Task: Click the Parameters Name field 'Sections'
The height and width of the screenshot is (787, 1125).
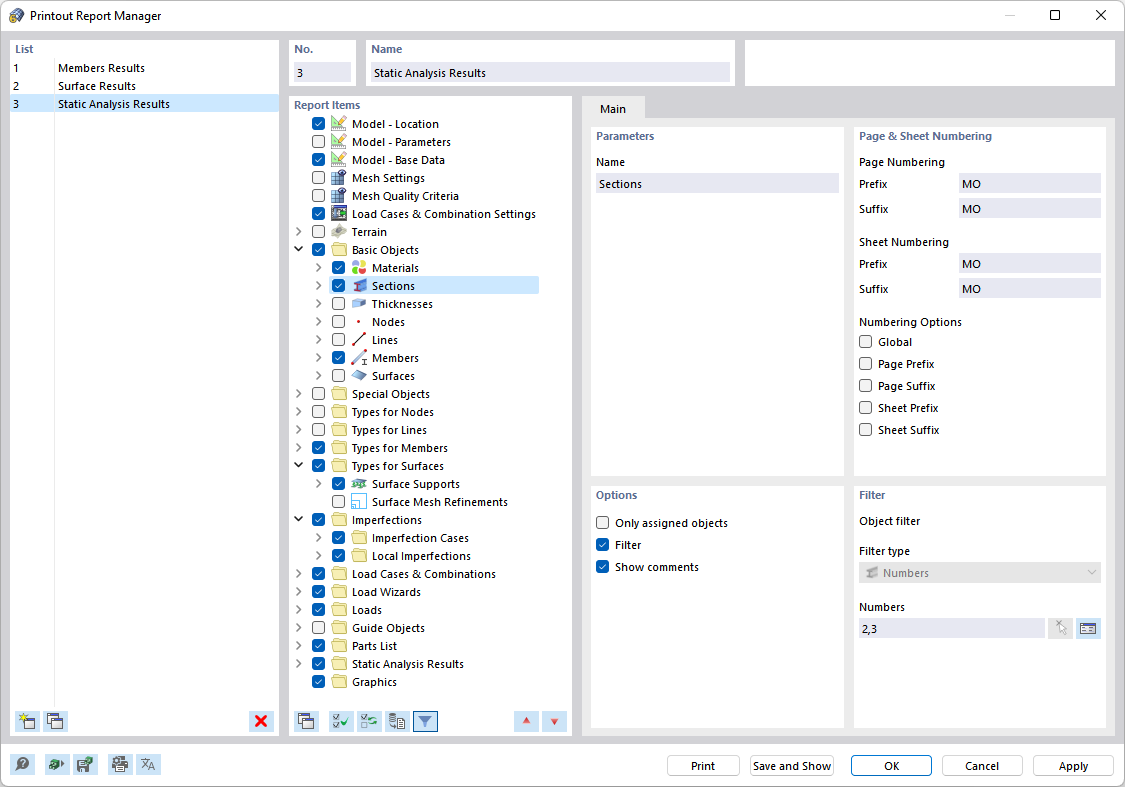Action: [717, 184]
